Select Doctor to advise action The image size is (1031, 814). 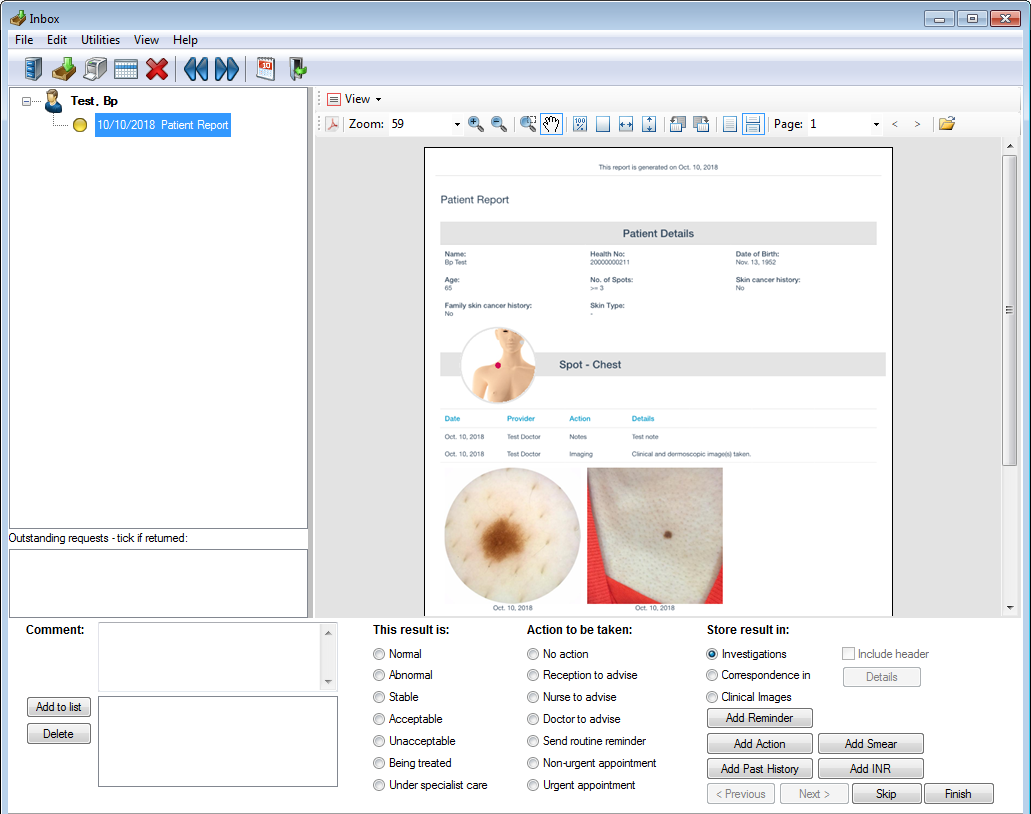(x=533, y=720)
